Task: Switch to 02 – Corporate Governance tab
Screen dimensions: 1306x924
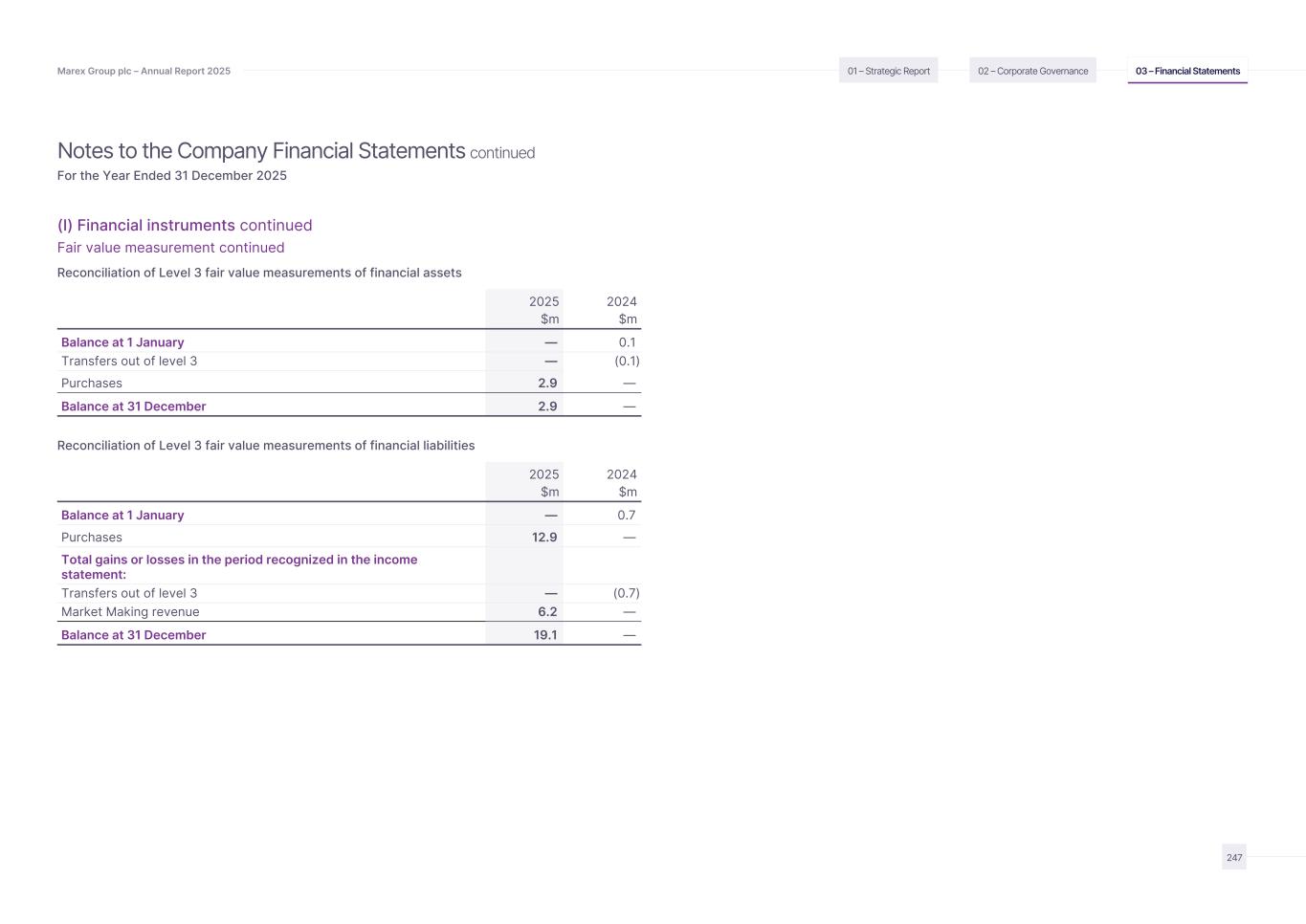Action: point(1032,71)
